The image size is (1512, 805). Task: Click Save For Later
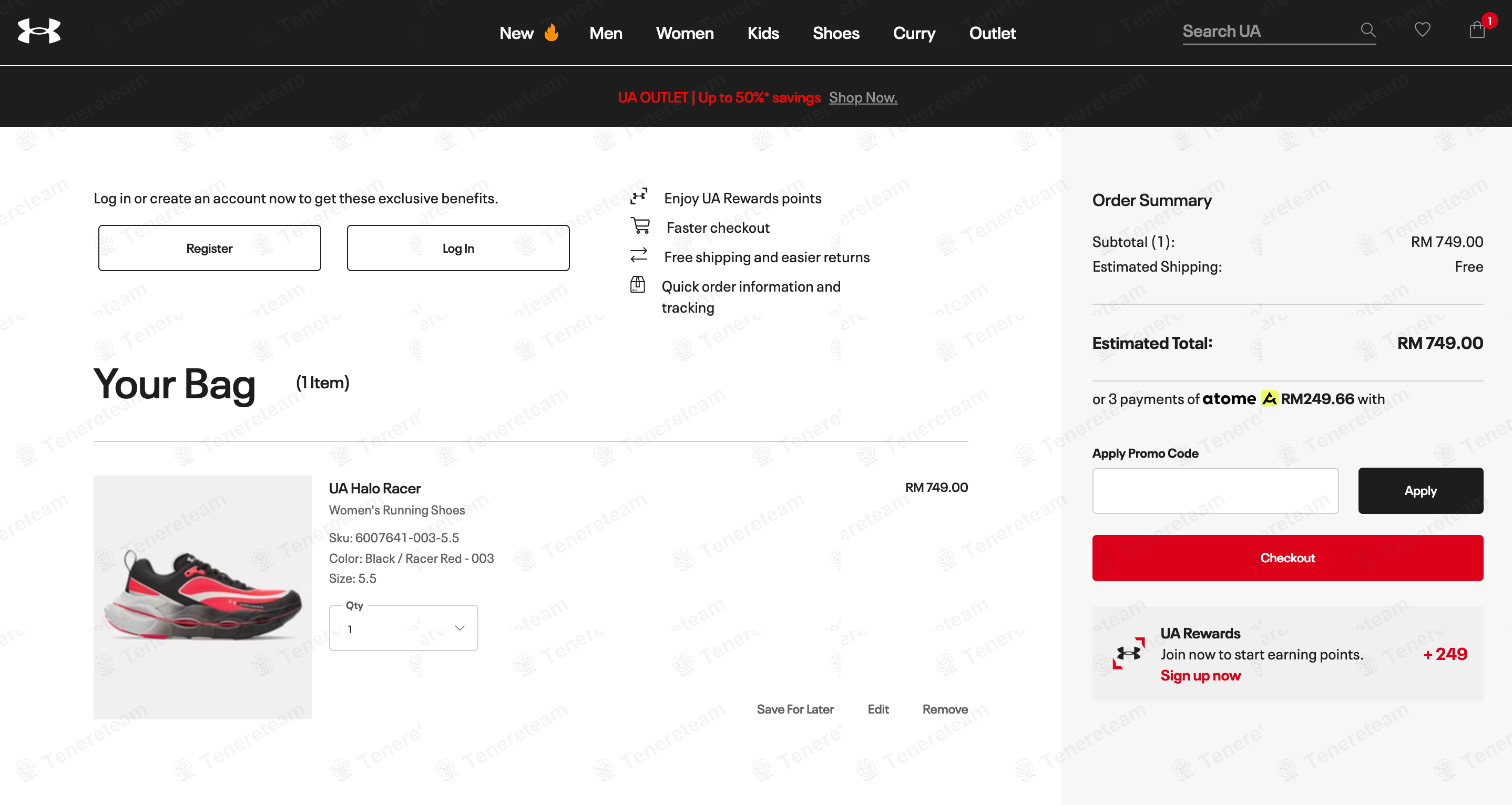795,709
